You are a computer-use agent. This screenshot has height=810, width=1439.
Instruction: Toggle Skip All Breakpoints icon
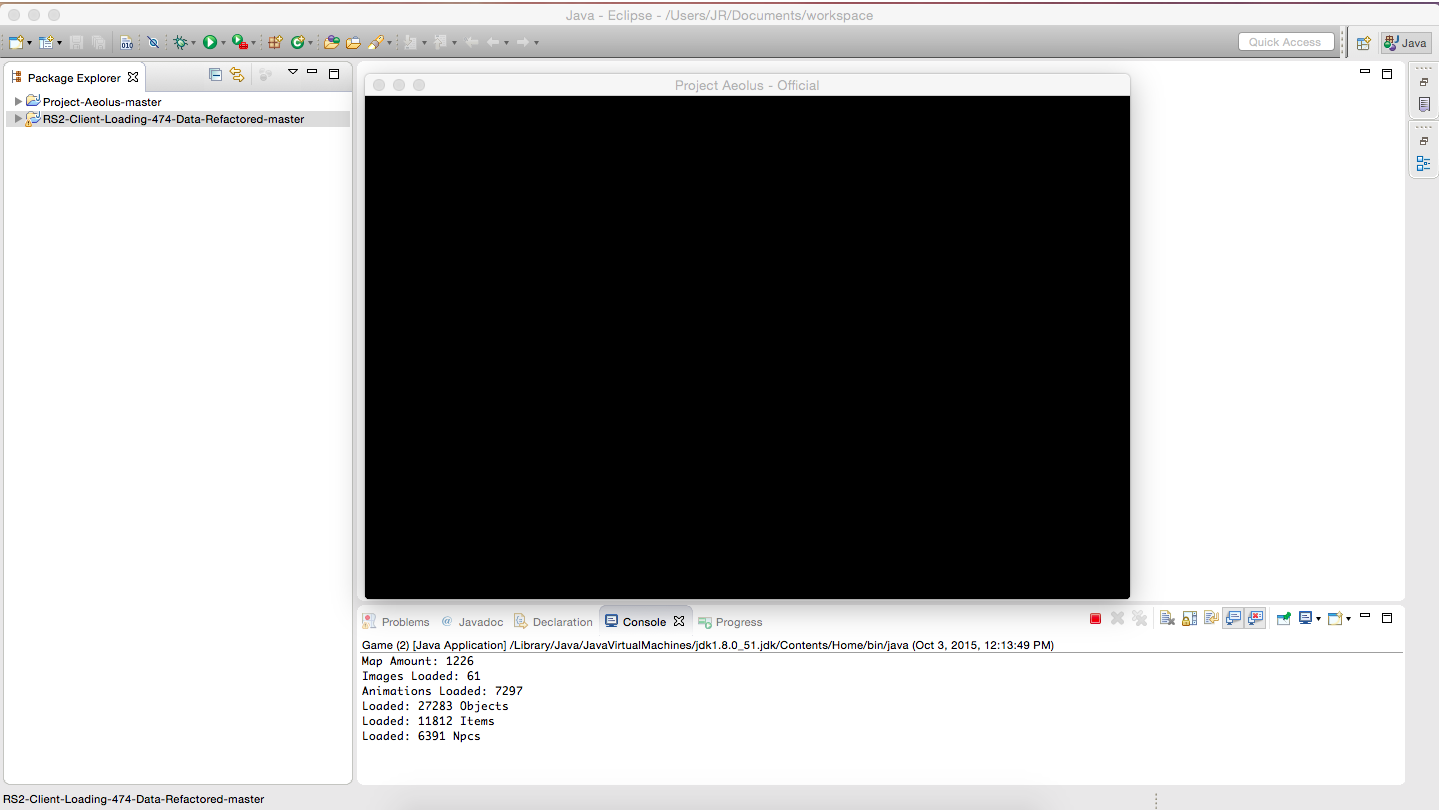(x=153, y=42)
